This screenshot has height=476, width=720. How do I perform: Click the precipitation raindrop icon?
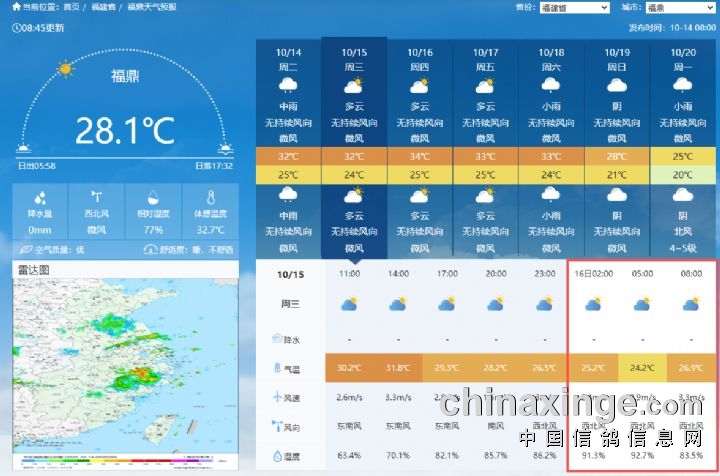pyautogui.click(x=40, y=198)
